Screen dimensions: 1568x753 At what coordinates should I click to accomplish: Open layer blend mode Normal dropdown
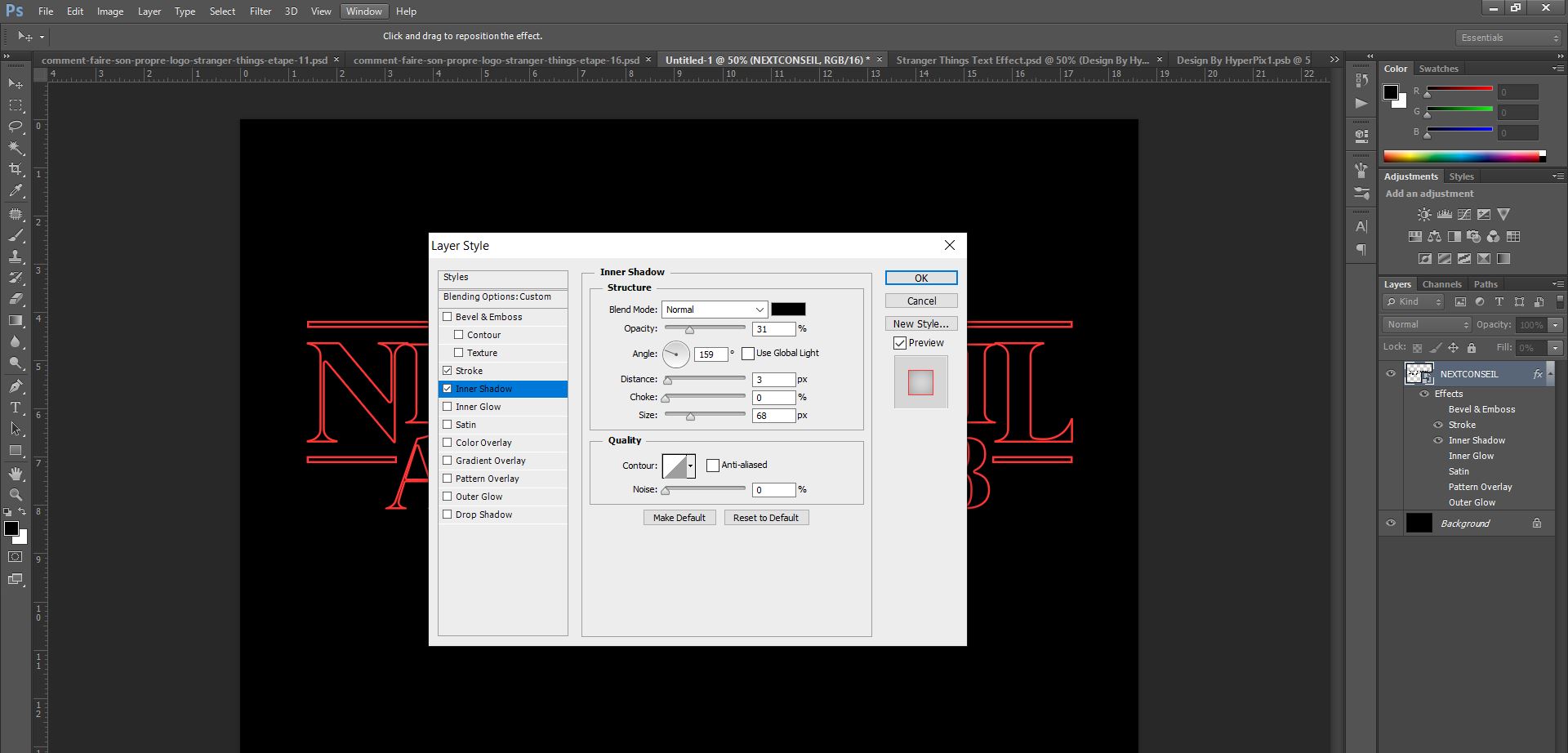(x=1427, y=324)
